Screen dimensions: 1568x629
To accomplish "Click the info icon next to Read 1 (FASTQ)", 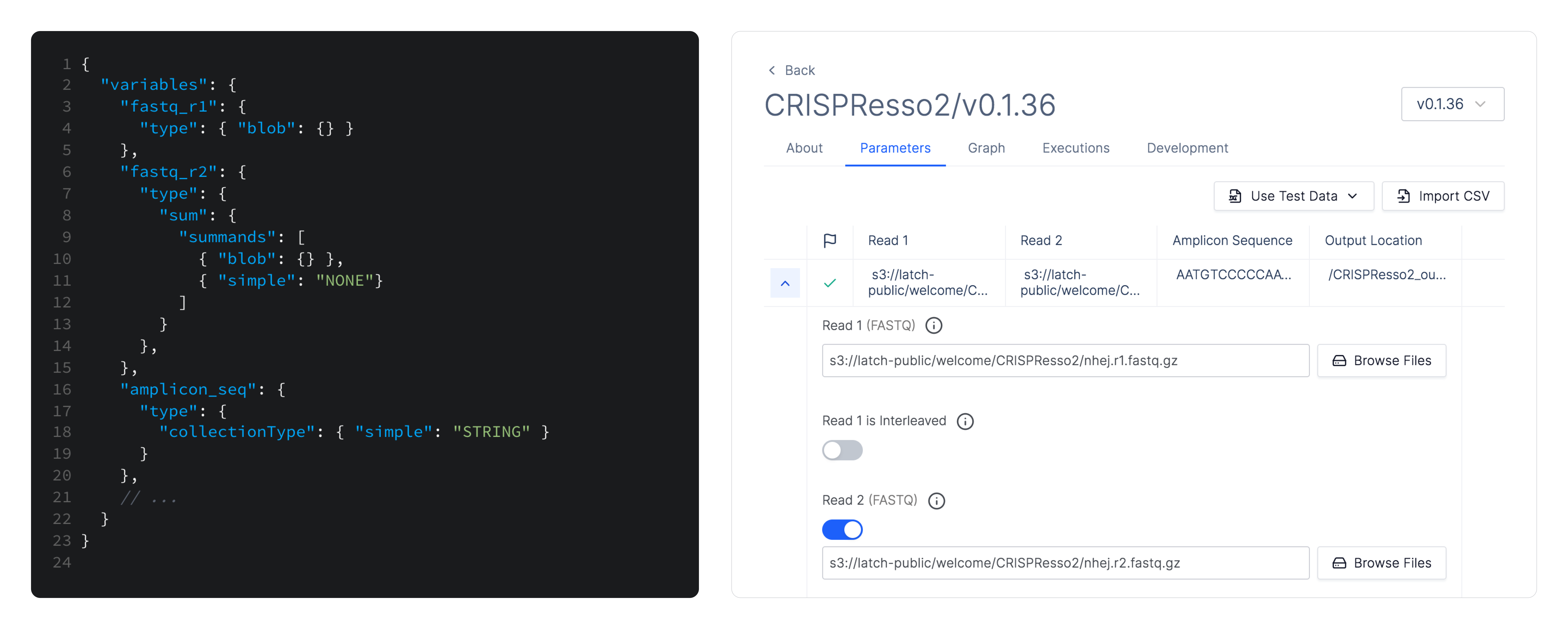I will 934,325.
